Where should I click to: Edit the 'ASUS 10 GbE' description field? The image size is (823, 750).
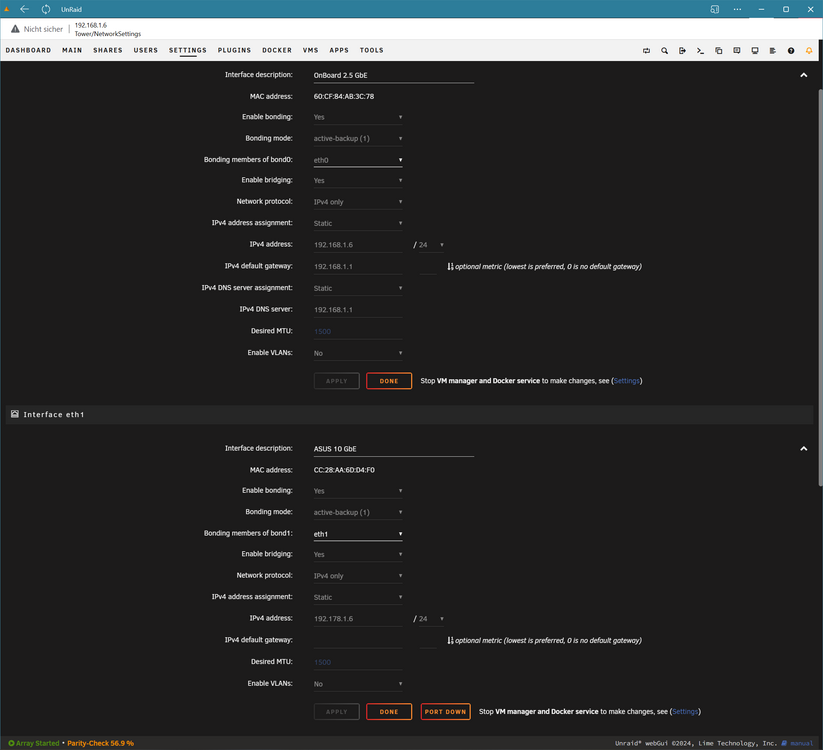tap(394, 449)
